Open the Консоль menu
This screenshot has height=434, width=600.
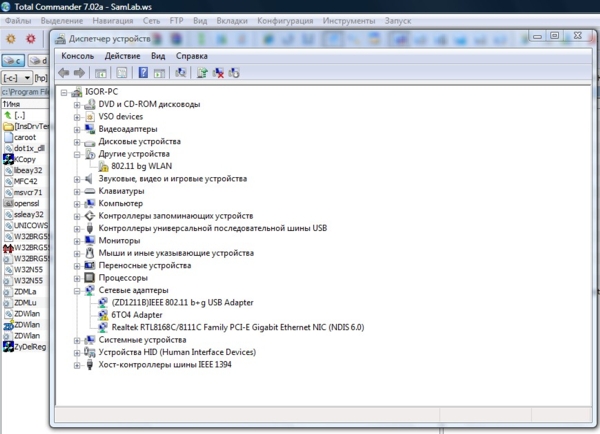point(77,56)
